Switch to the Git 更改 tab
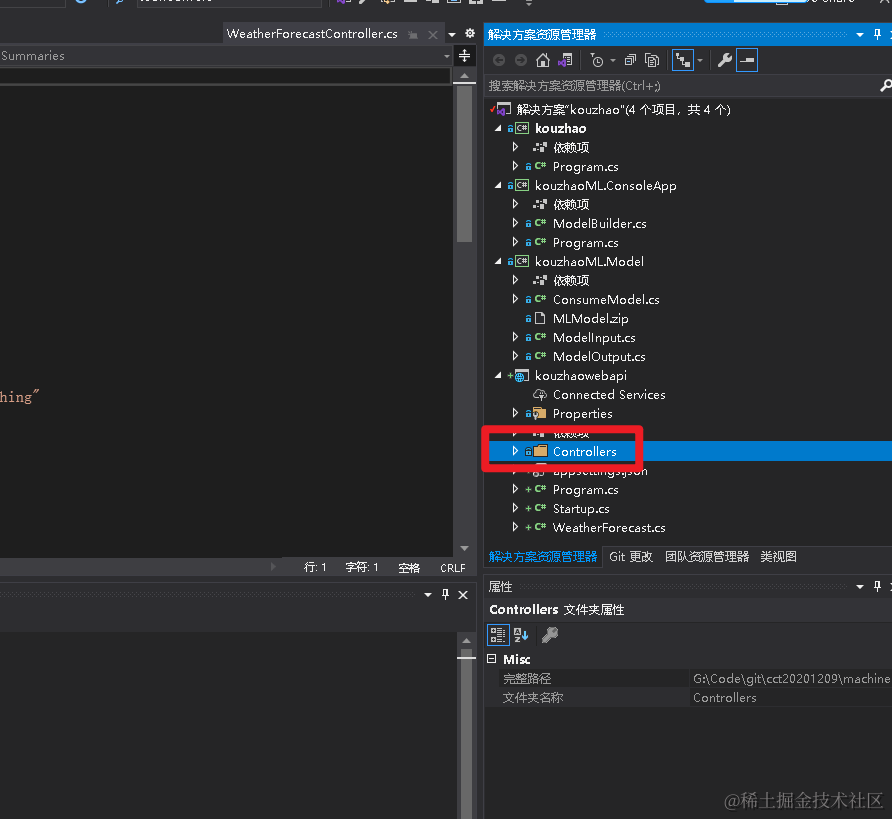The height and width of the screenshot is (819, 892). click(631, 557)
